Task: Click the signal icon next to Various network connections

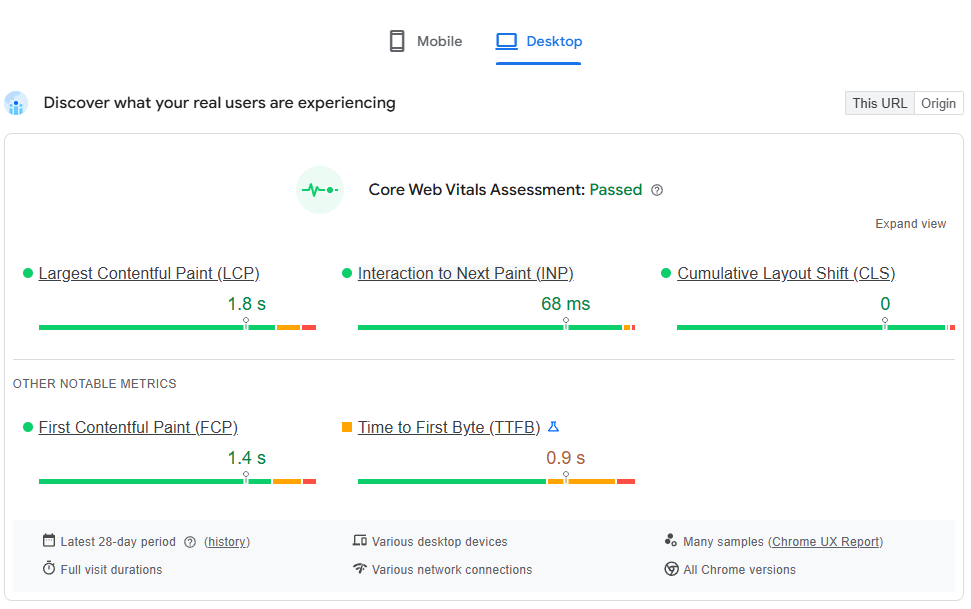Action: [359, 569]
